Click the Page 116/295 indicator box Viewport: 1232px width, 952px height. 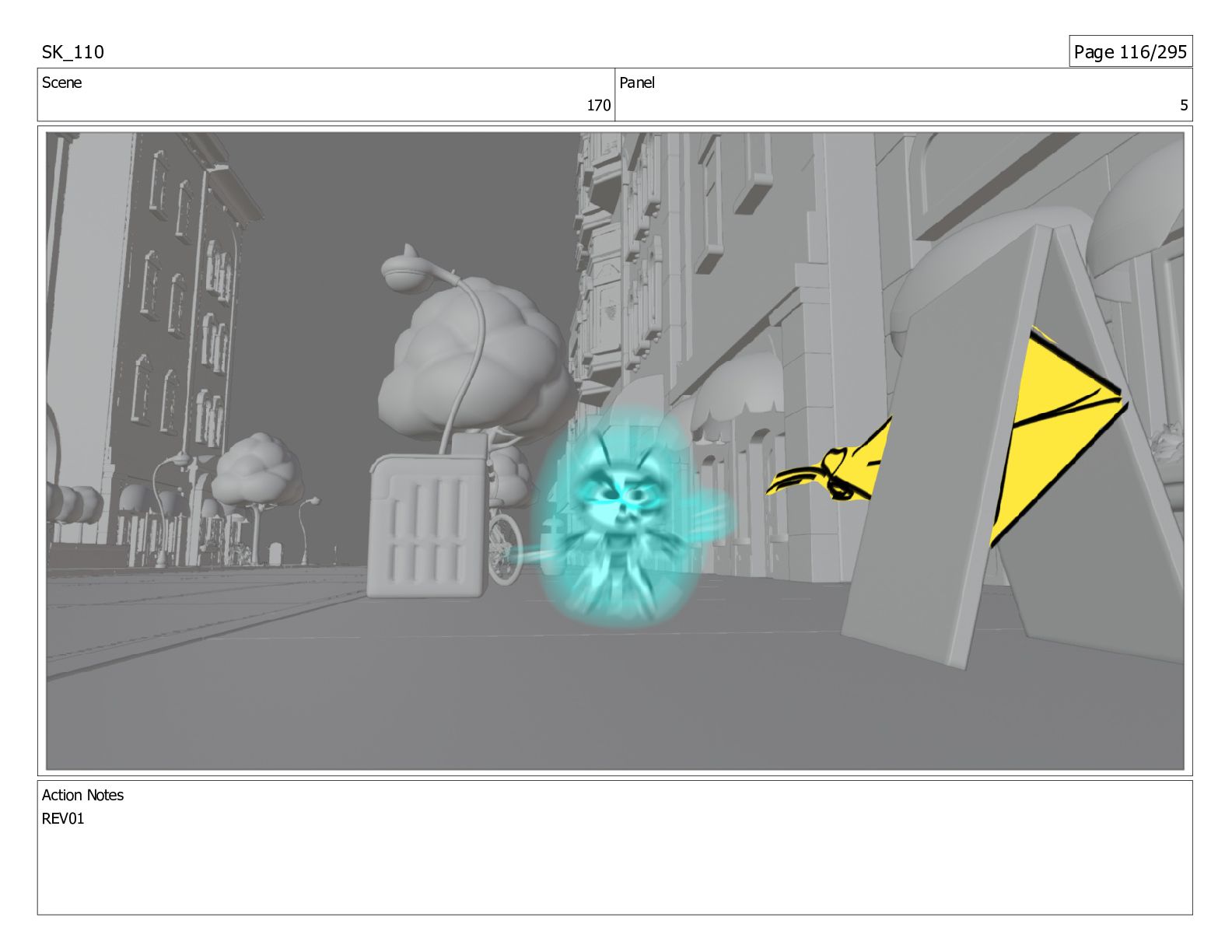(x=1130, y=51)
